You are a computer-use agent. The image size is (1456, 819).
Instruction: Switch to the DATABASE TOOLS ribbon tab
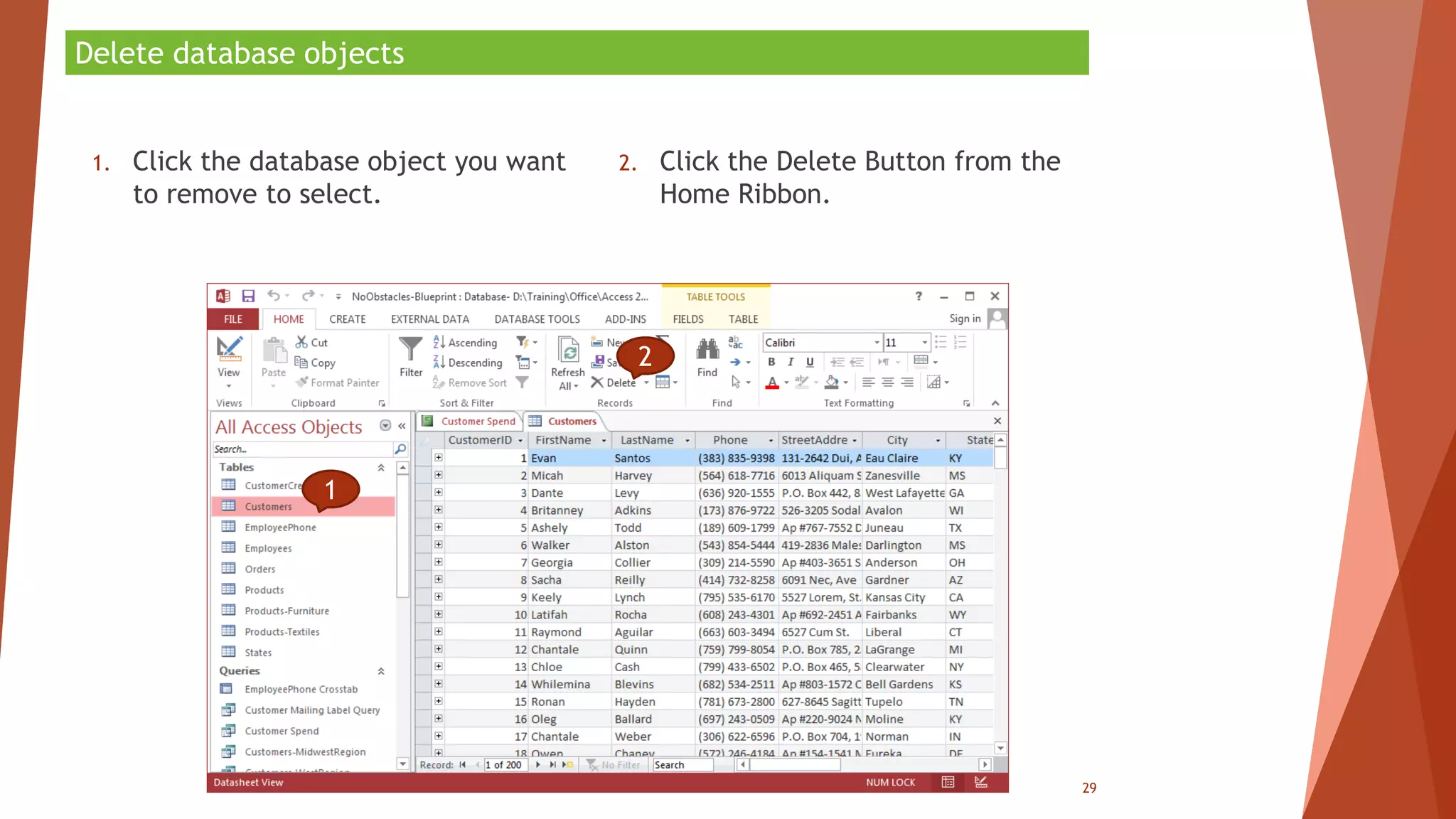[x=537, y=319]
